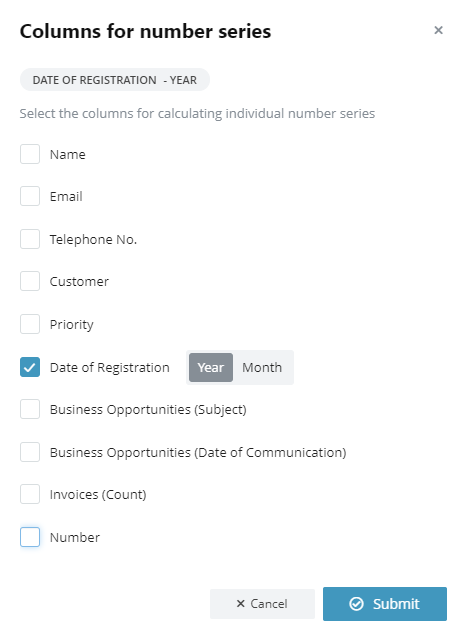
Task: Uncheck the Date of Registration checkbox
Action: [30, 367]
